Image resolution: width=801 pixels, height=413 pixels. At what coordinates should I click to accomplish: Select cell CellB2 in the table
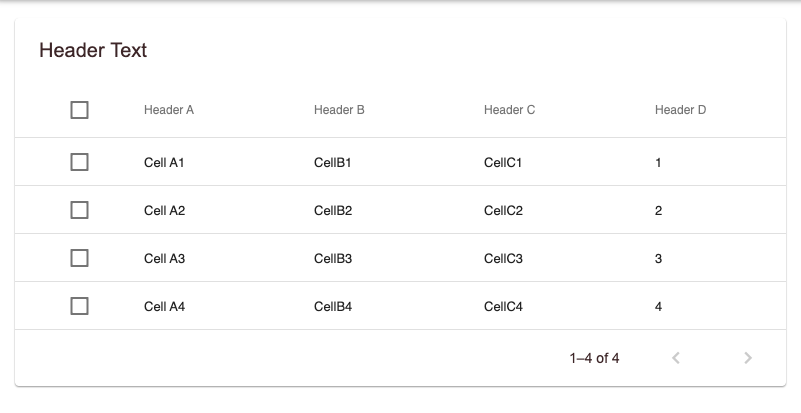pos(333,211)
